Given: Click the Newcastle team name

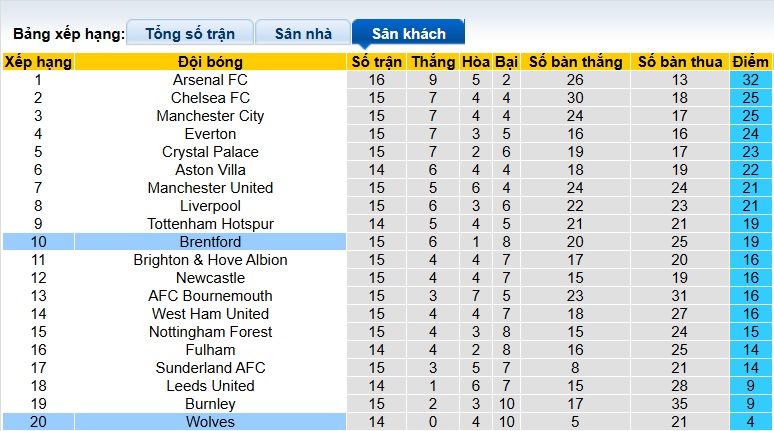Looking at the screenshot, I should (210, 278).
